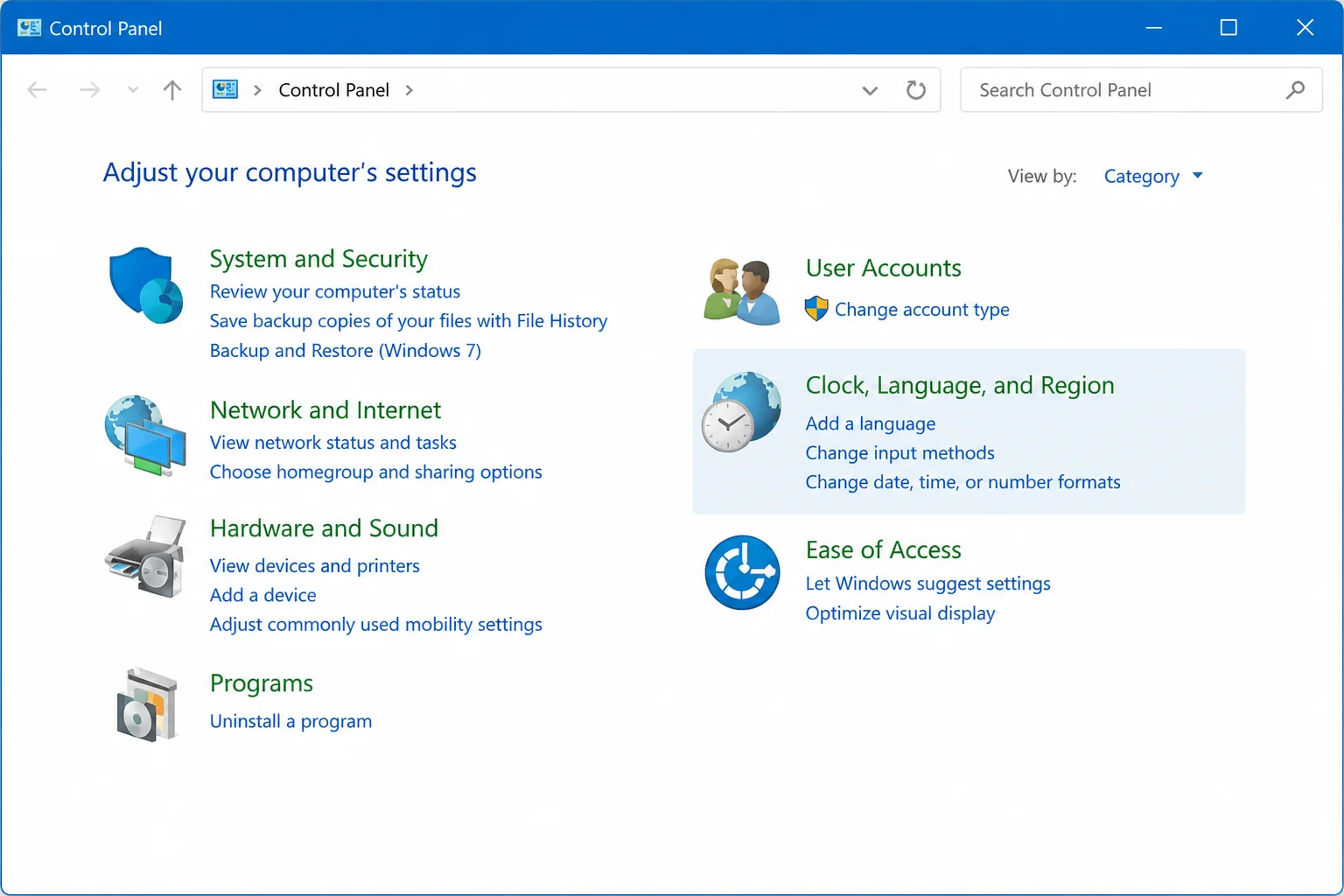Adjust commonly used mobility settings
This screenshot has height=896, width=1344.
point(376,625)
